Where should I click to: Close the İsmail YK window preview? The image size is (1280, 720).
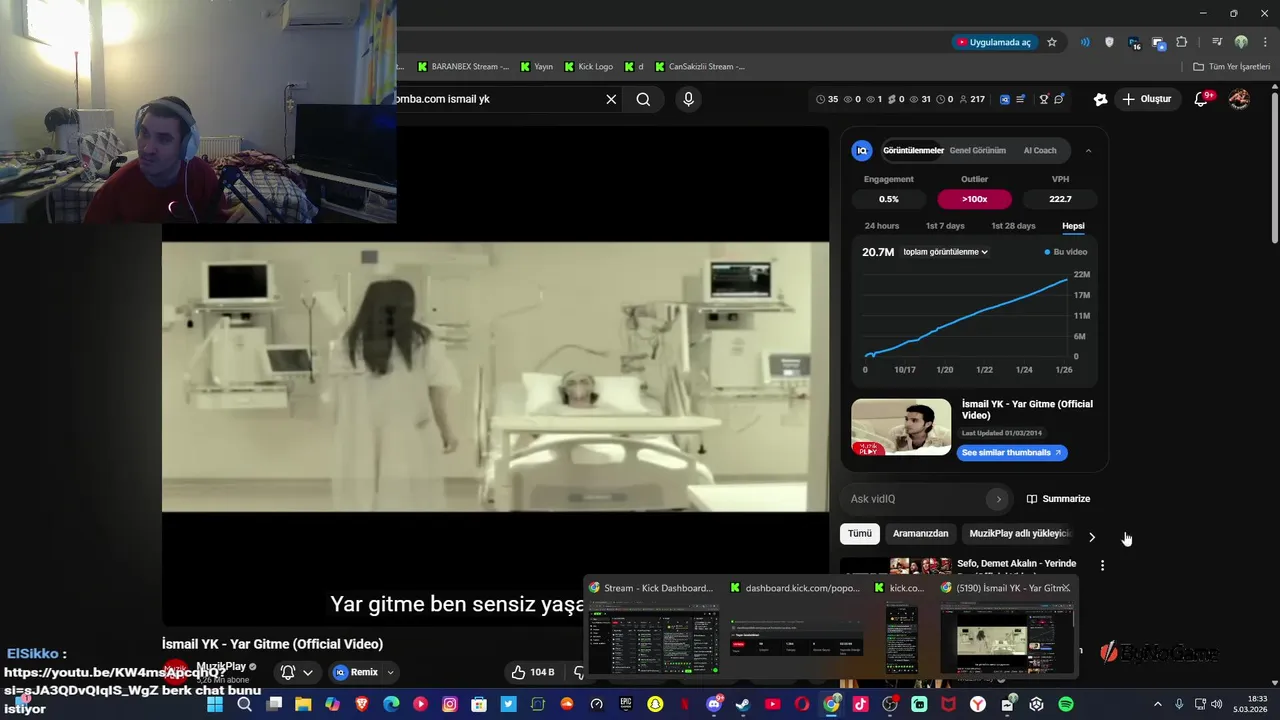(x=1066, y=588)
